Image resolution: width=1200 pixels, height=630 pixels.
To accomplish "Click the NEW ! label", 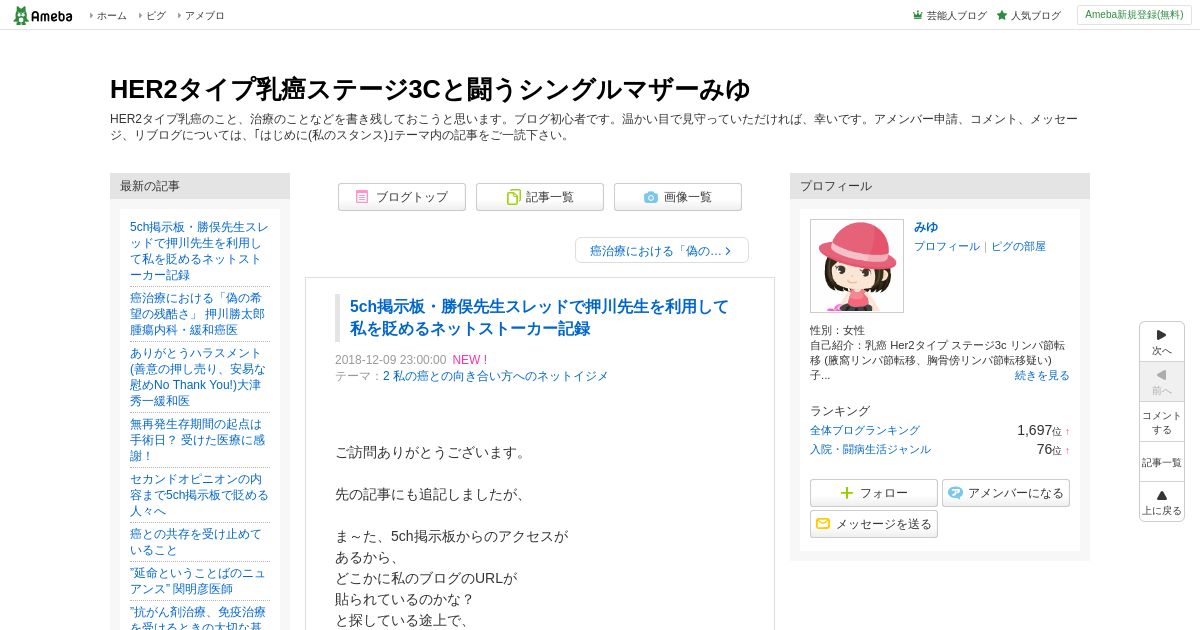I will point(470,360).
